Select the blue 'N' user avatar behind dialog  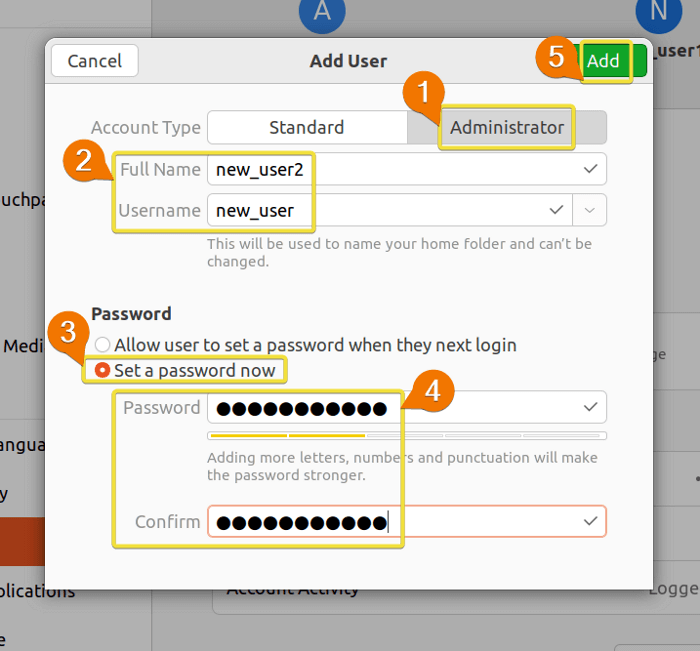coord(658,13)
